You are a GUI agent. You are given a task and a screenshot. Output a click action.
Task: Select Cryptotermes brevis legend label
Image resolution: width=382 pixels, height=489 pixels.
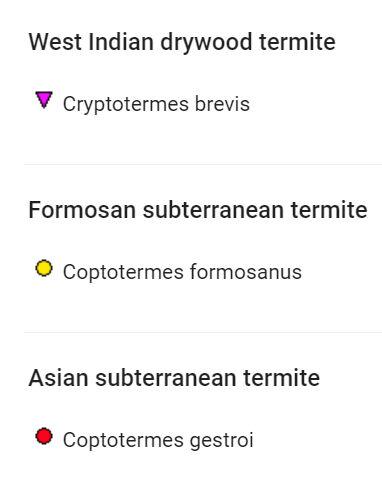tap(156, 104)
